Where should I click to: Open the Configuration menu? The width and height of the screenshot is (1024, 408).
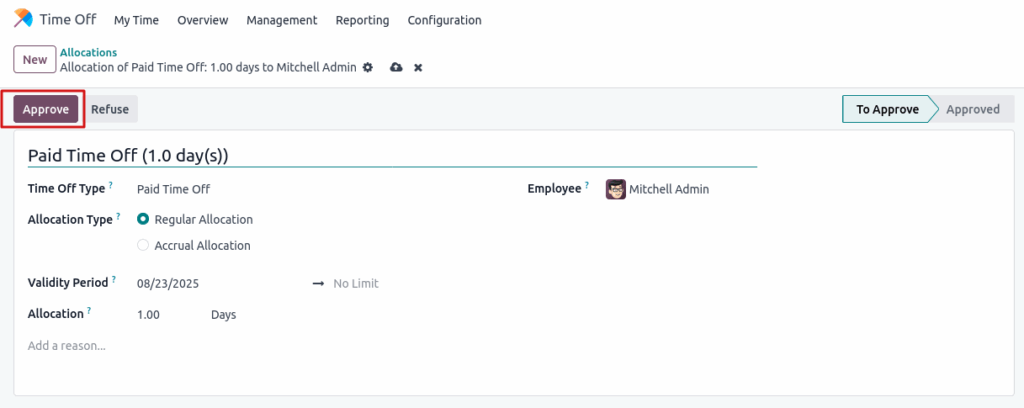coord(444,20)
